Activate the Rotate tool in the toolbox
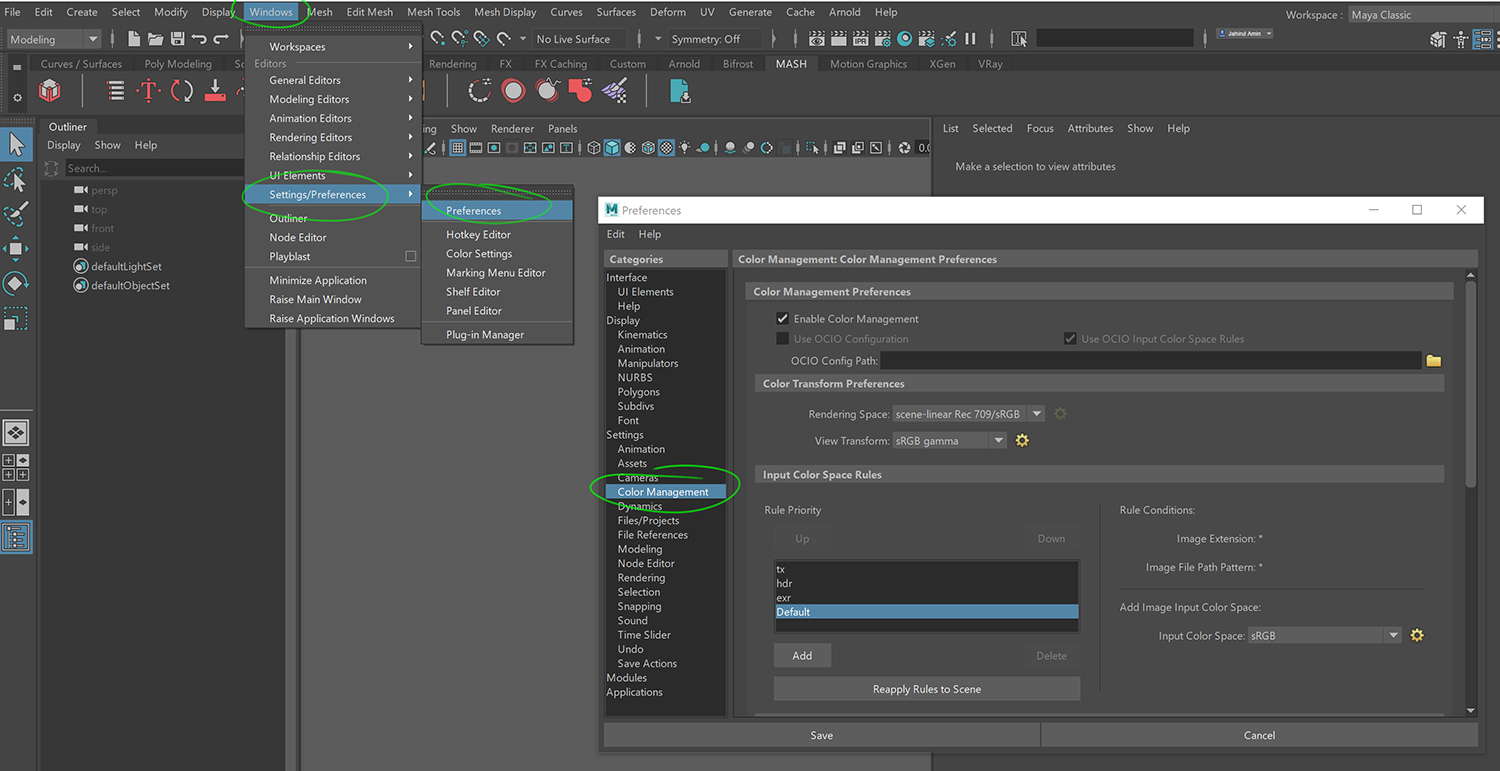 pos(16,284)
